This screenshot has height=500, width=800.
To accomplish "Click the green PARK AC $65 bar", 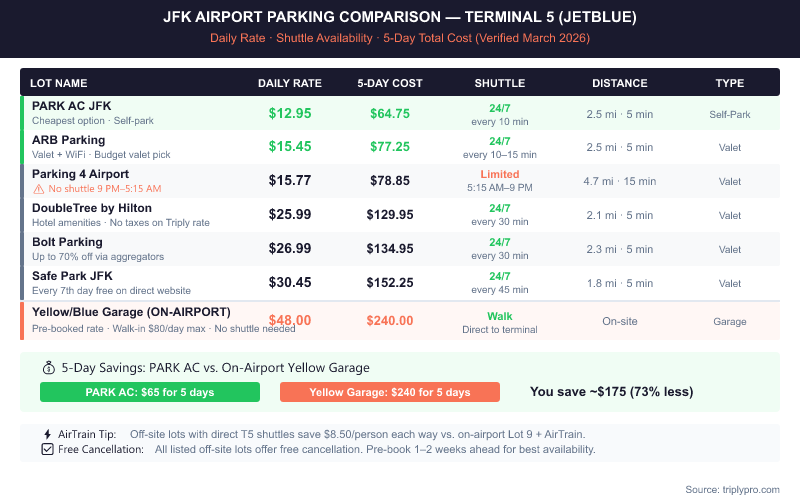I will [150, 392].
